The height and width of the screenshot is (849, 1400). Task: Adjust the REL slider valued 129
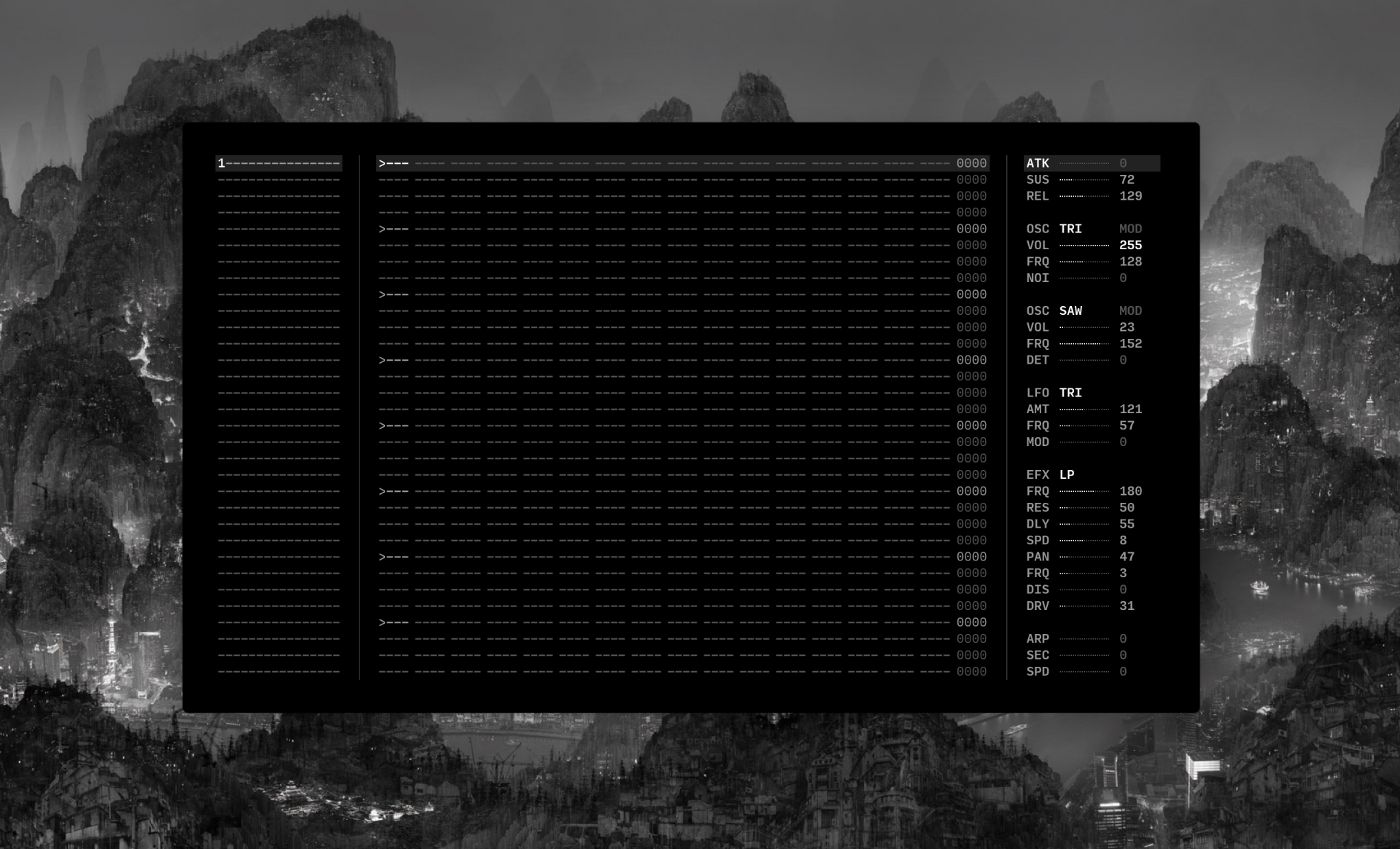pyautogui.click(x=1084, y=196)
